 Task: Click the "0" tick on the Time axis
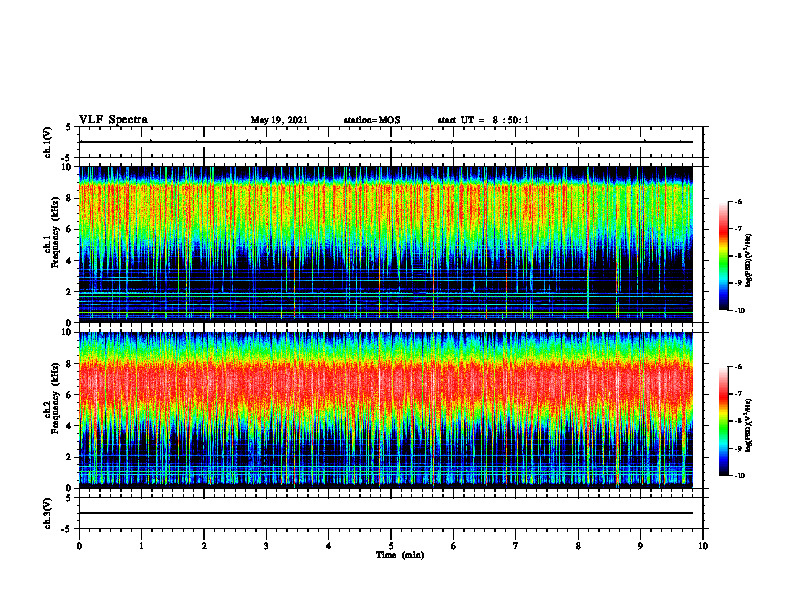[x=79, y=546]
